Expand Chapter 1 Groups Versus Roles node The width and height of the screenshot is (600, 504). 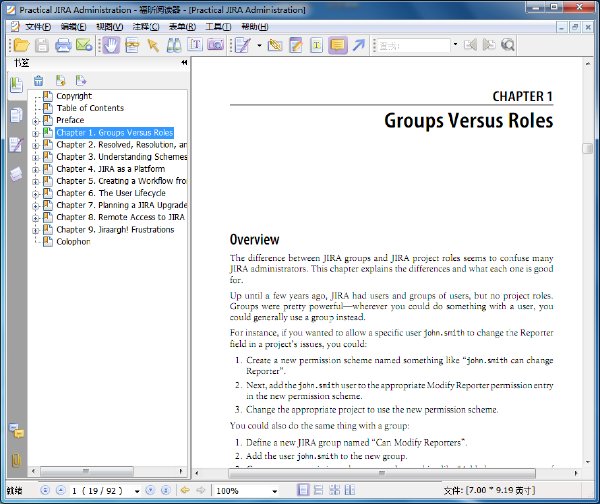[36, 134]
